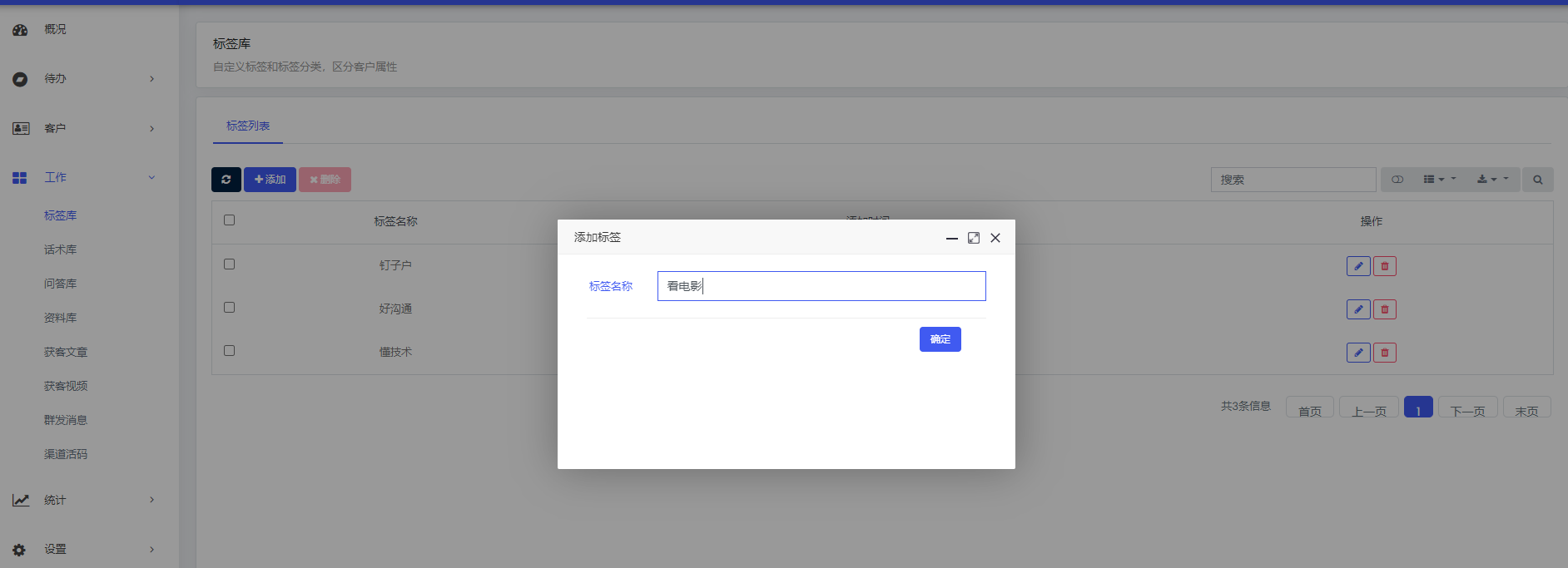Open the columns list dropdown
This screenshot has height=568, width=1568.
[x=1439, y=180]
